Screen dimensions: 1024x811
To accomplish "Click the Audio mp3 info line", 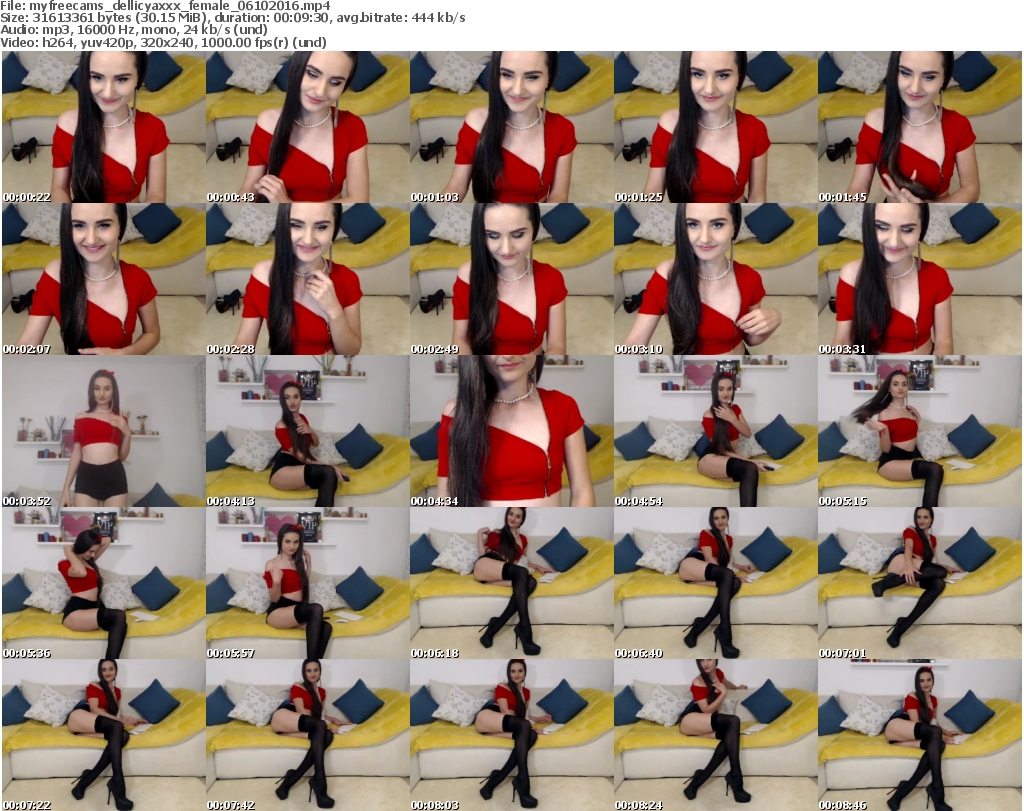I will tap(134, 30).
